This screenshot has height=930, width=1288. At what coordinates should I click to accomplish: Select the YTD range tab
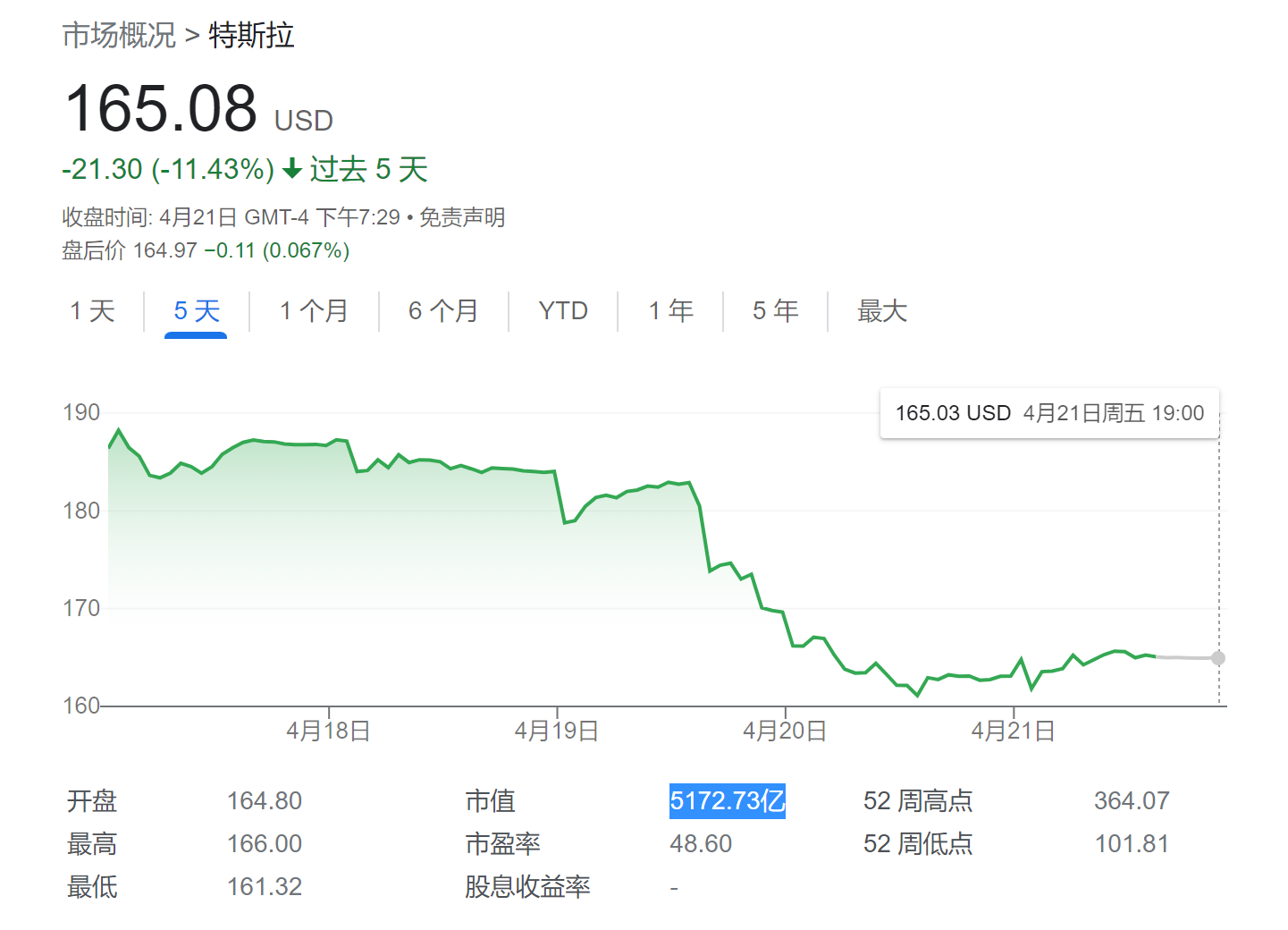click(x=563, y=311)
